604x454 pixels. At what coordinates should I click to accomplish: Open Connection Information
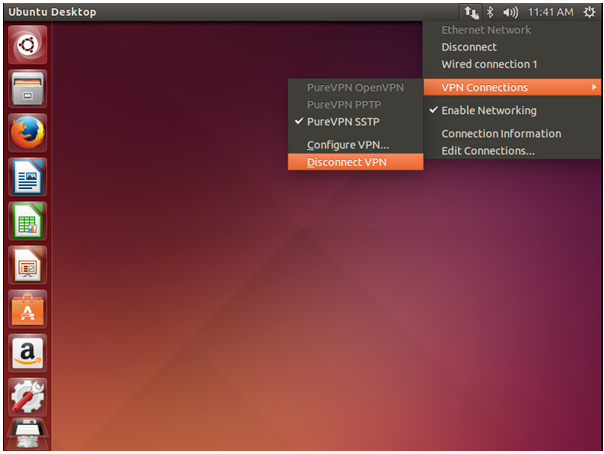point(501,134)
